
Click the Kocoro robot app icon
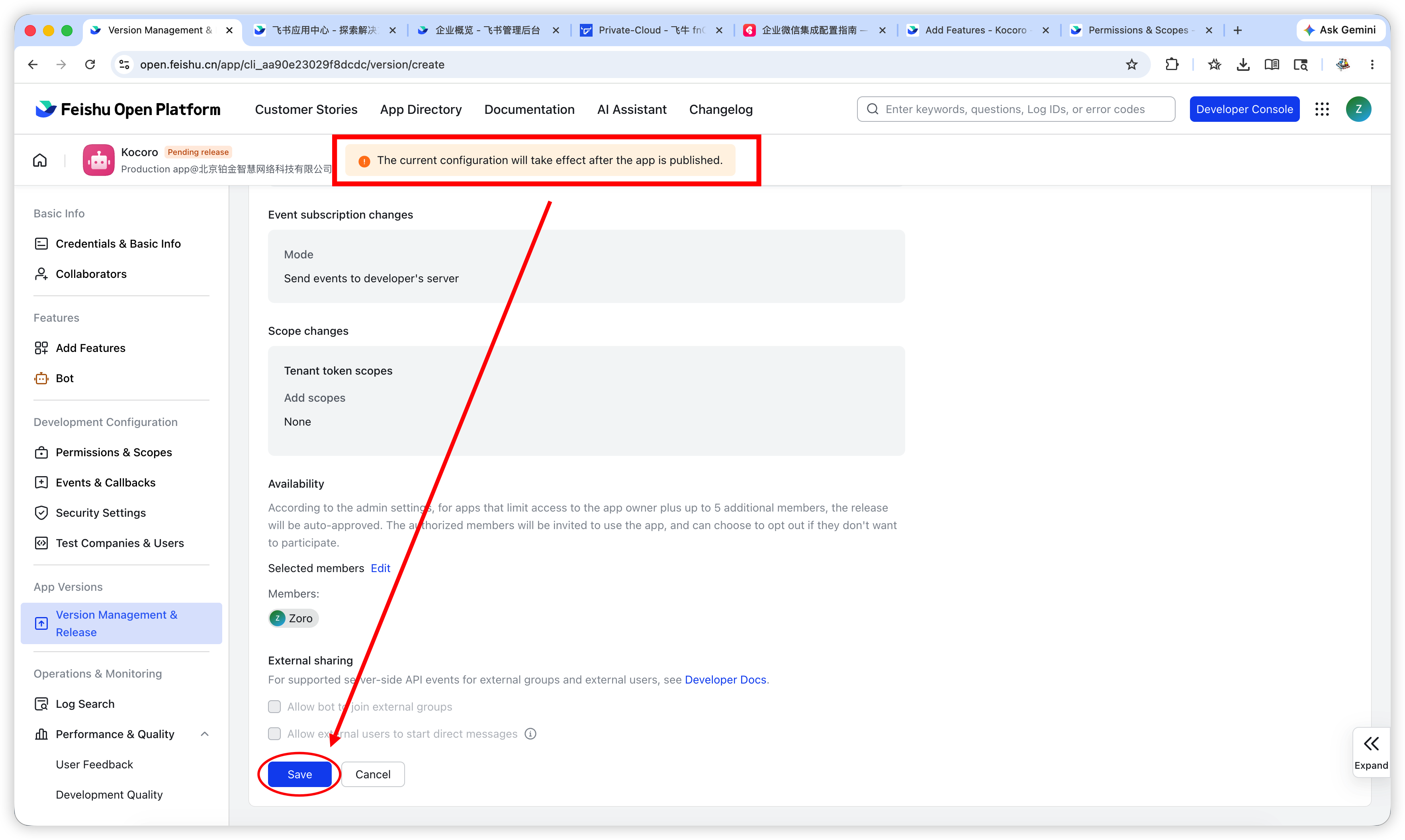tap(98, 160)
